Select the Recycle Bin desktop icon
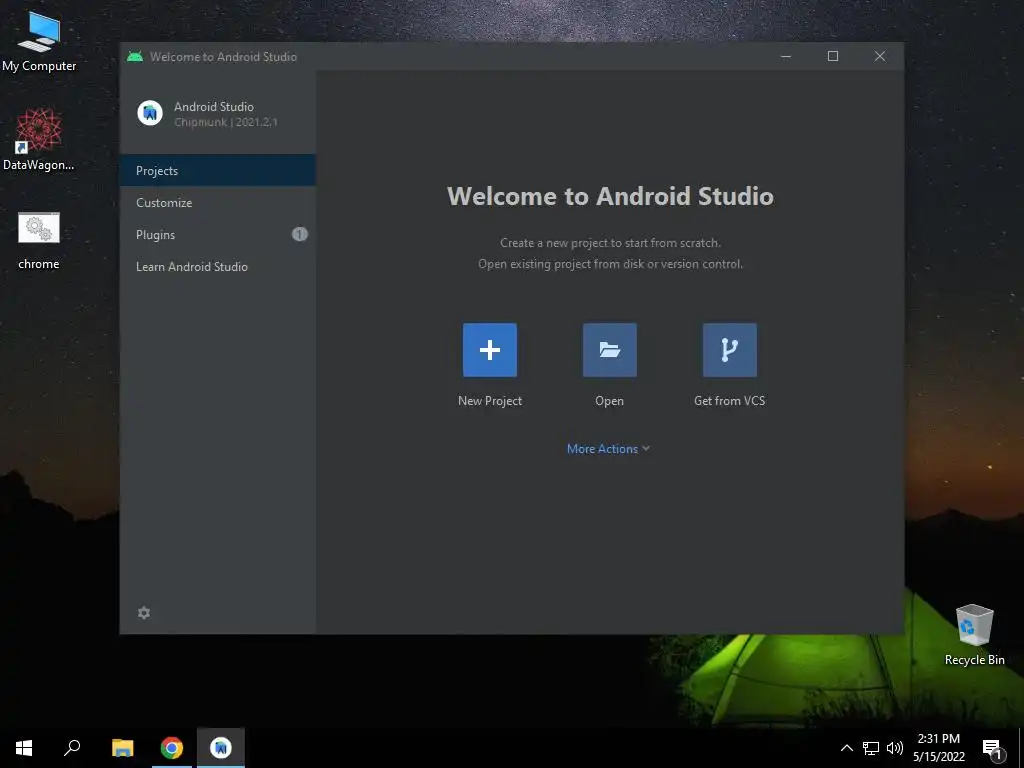 click(x=974, y=635)
